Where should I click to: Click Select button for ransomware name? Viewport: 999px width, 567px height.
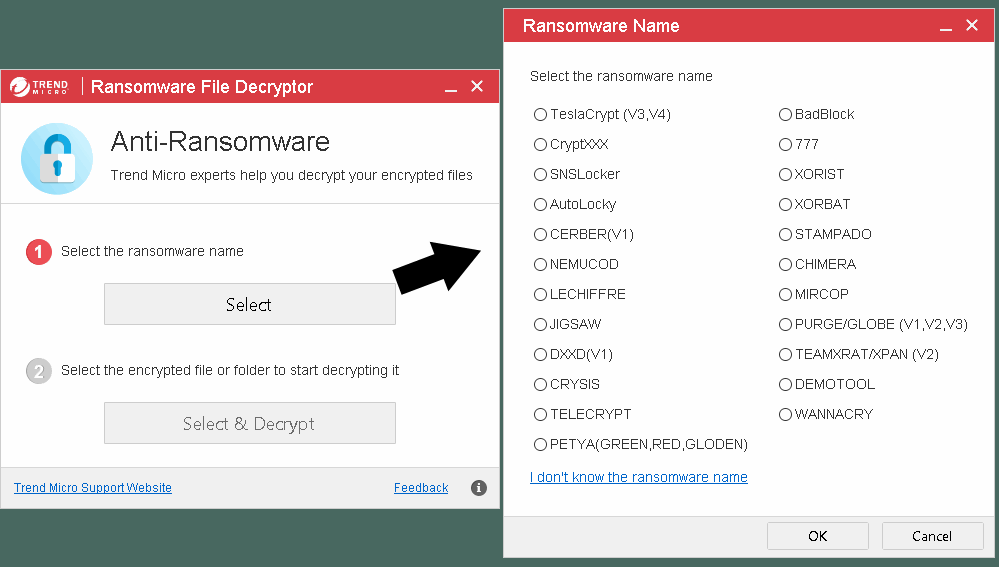(250, 304)
